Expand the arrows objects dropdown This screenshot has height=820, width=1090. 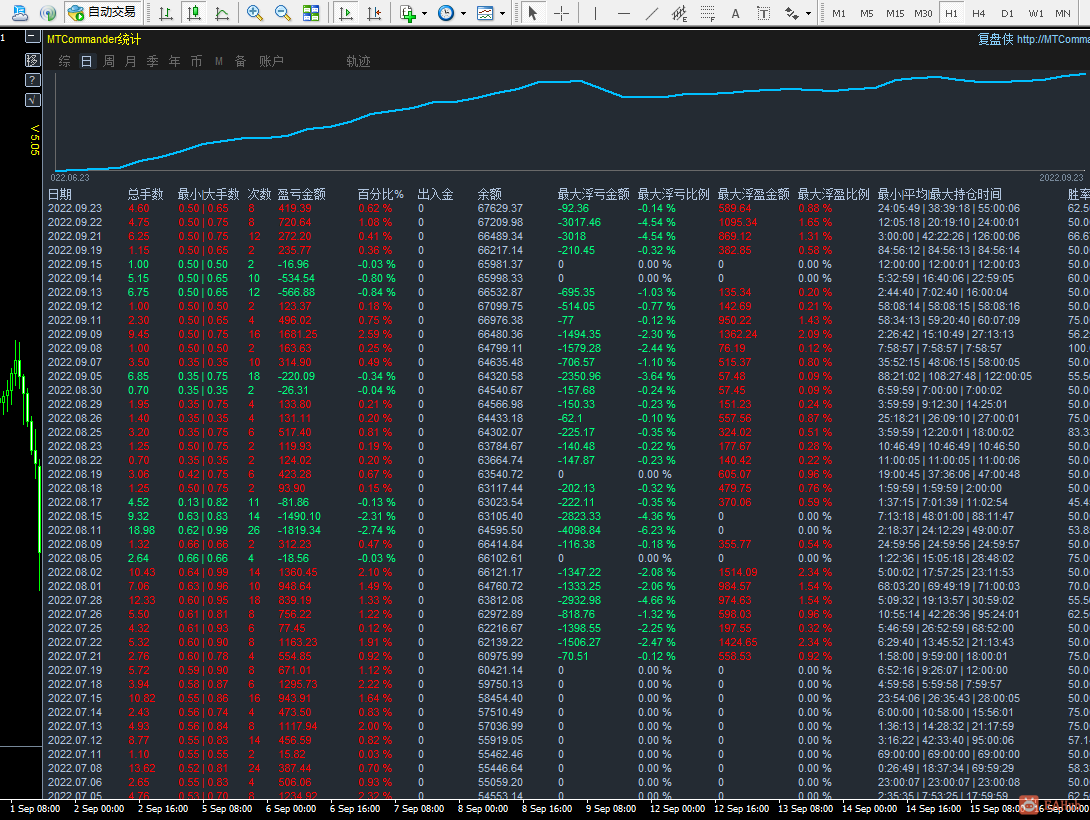point(808,13)
